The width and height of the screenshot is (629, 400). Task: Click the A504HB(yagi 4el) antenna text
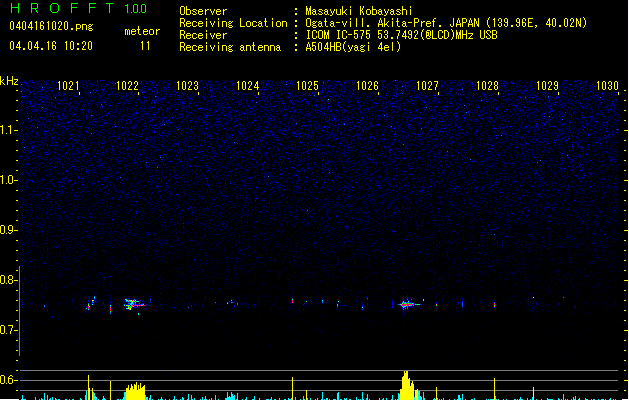click(x=353, y=47)
